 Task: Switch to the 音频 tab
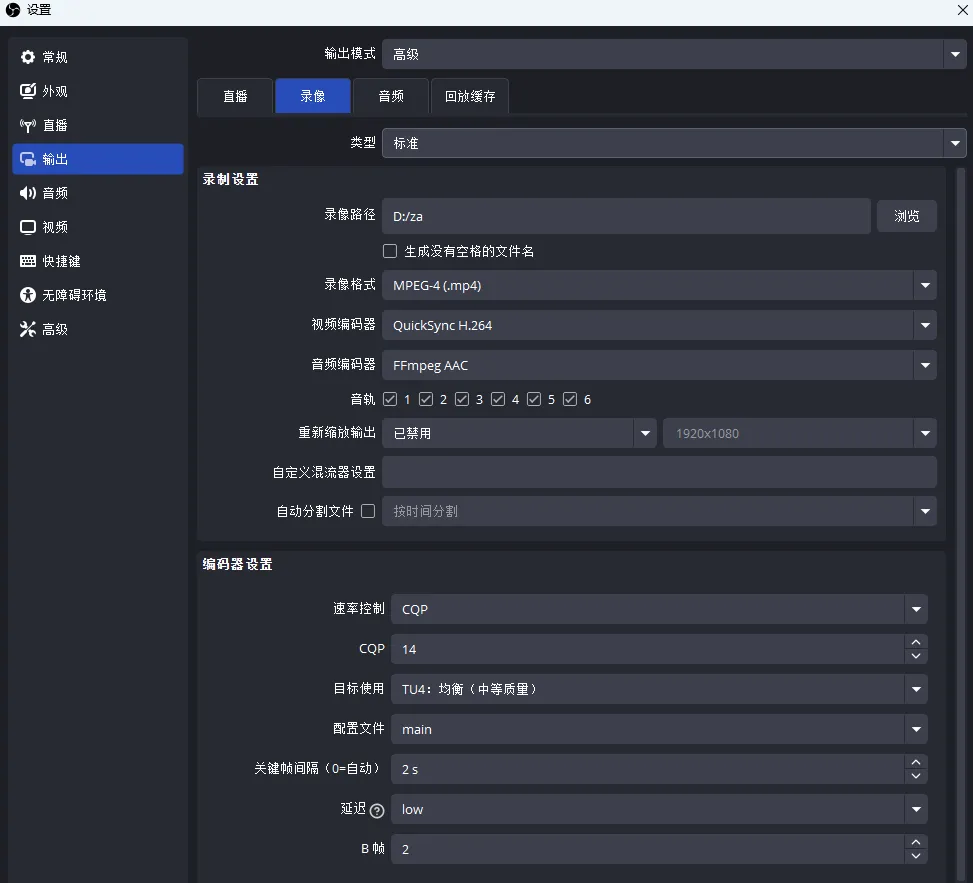[x=391, y=97]
